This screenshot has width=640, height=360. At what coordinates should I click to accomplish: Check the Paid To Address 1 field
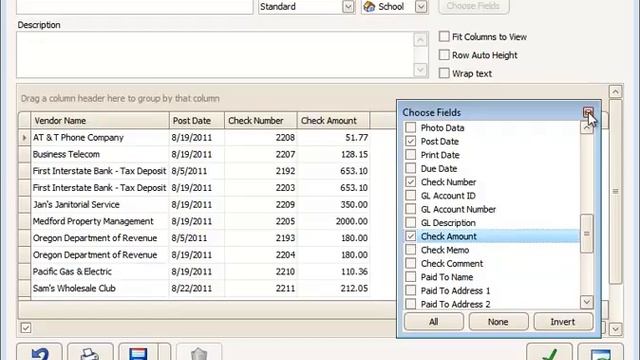coord(411,290)
